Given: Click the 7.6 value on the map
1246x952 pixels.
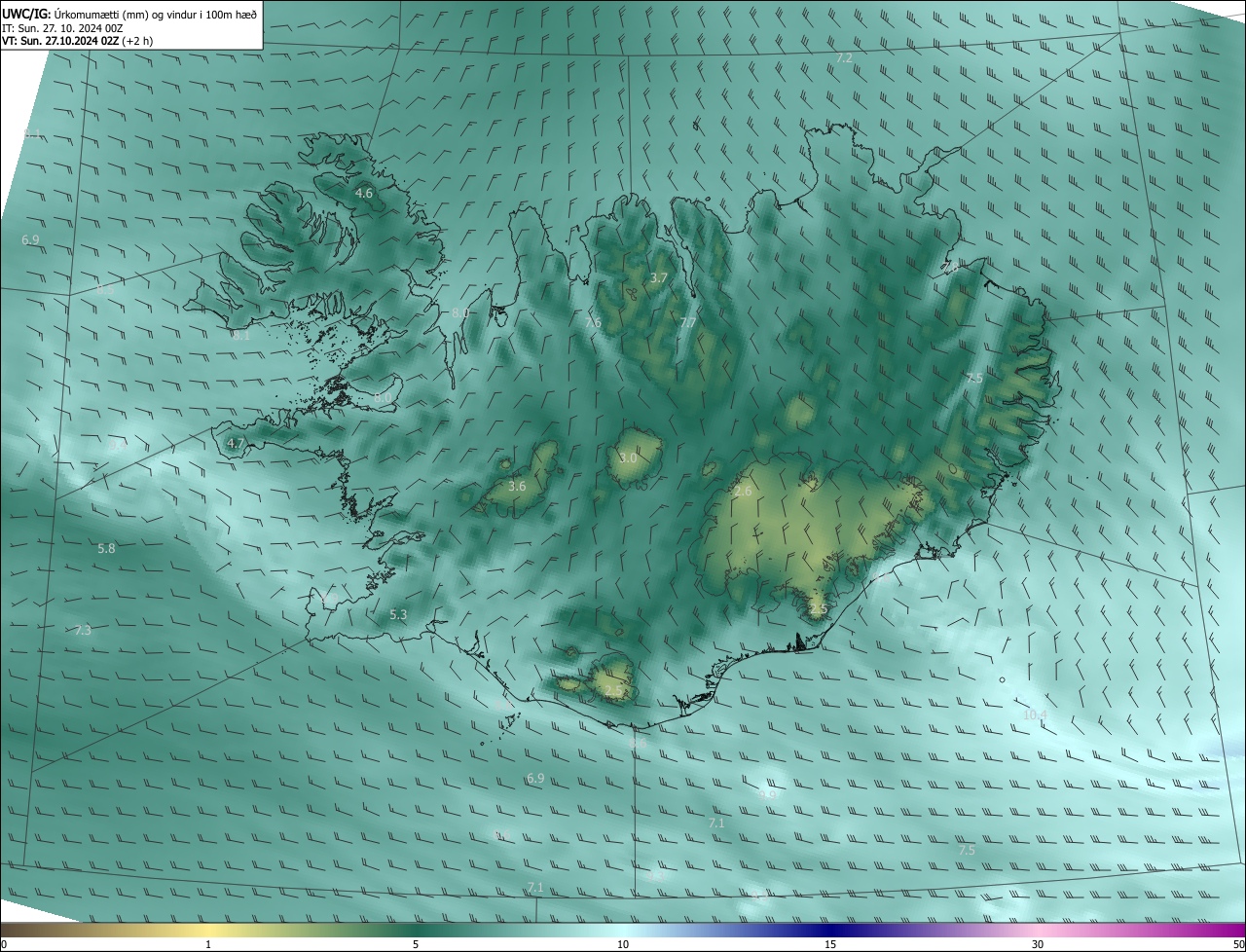Looking at the screenshot, I should click(593, 322).
